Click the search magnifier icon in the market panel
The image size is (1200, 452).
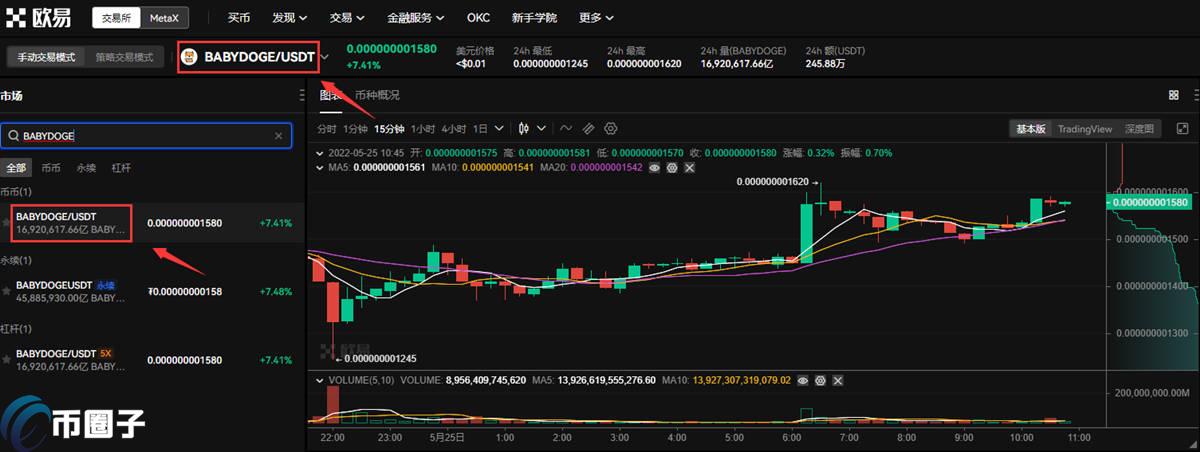(13, 135)
